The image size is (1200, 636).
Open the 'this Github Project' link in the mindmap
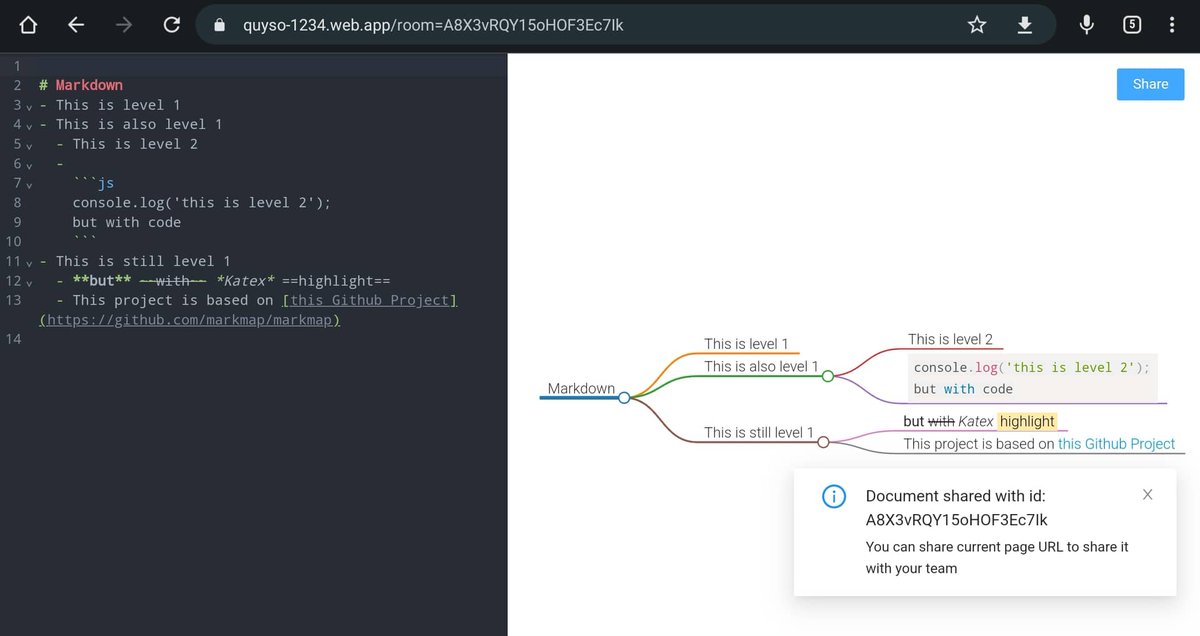(1116, 443)
